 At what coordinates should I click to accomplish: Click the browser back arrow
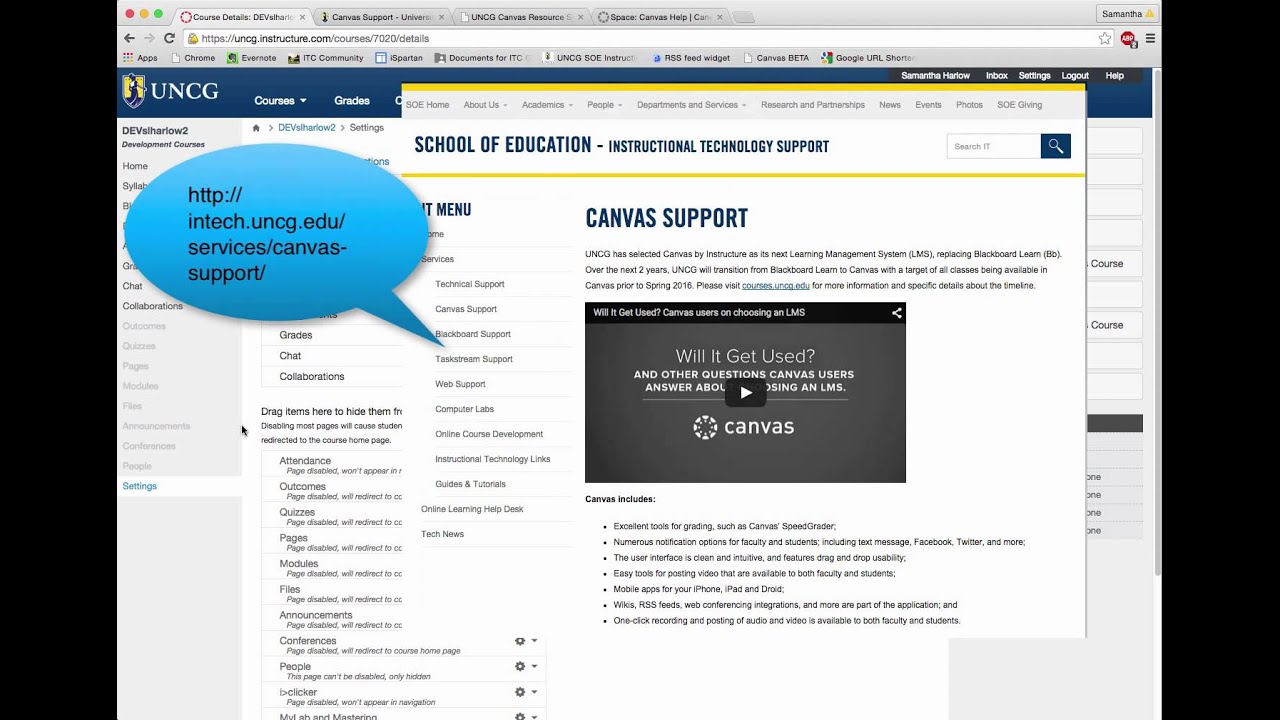click(x=129, y=38)
